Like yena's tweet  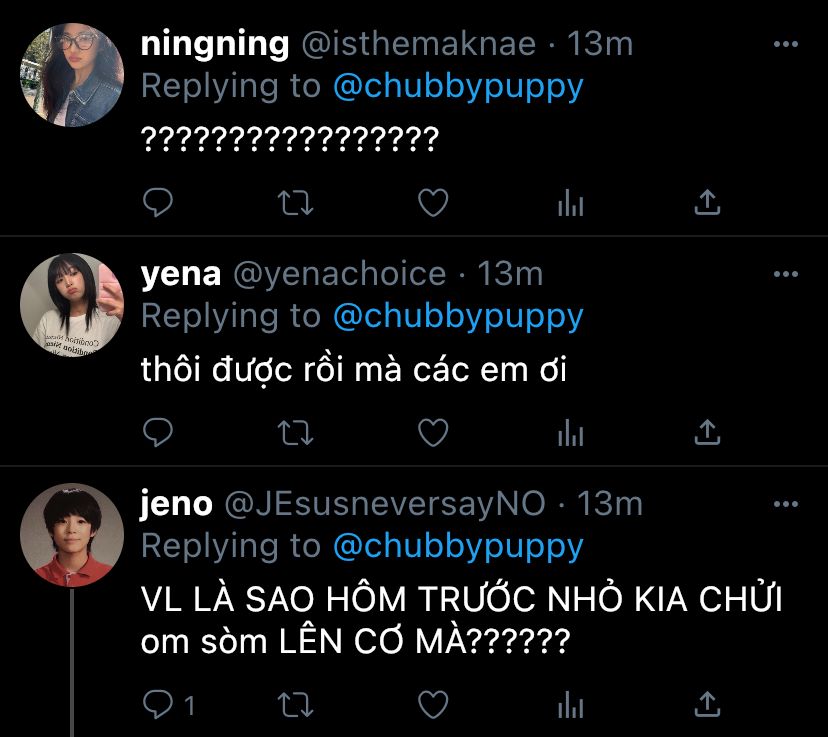pyautogui.click(x=432, y=432)
